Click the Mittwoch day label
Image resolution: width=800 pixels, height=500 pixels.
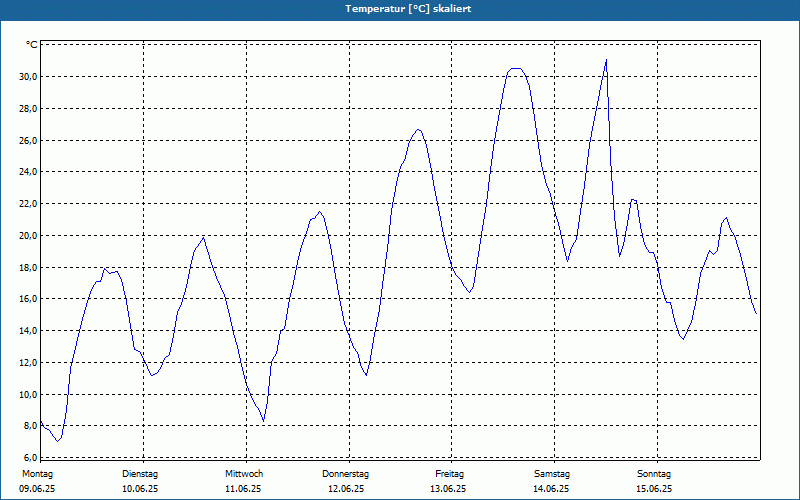tap(244, 474)
